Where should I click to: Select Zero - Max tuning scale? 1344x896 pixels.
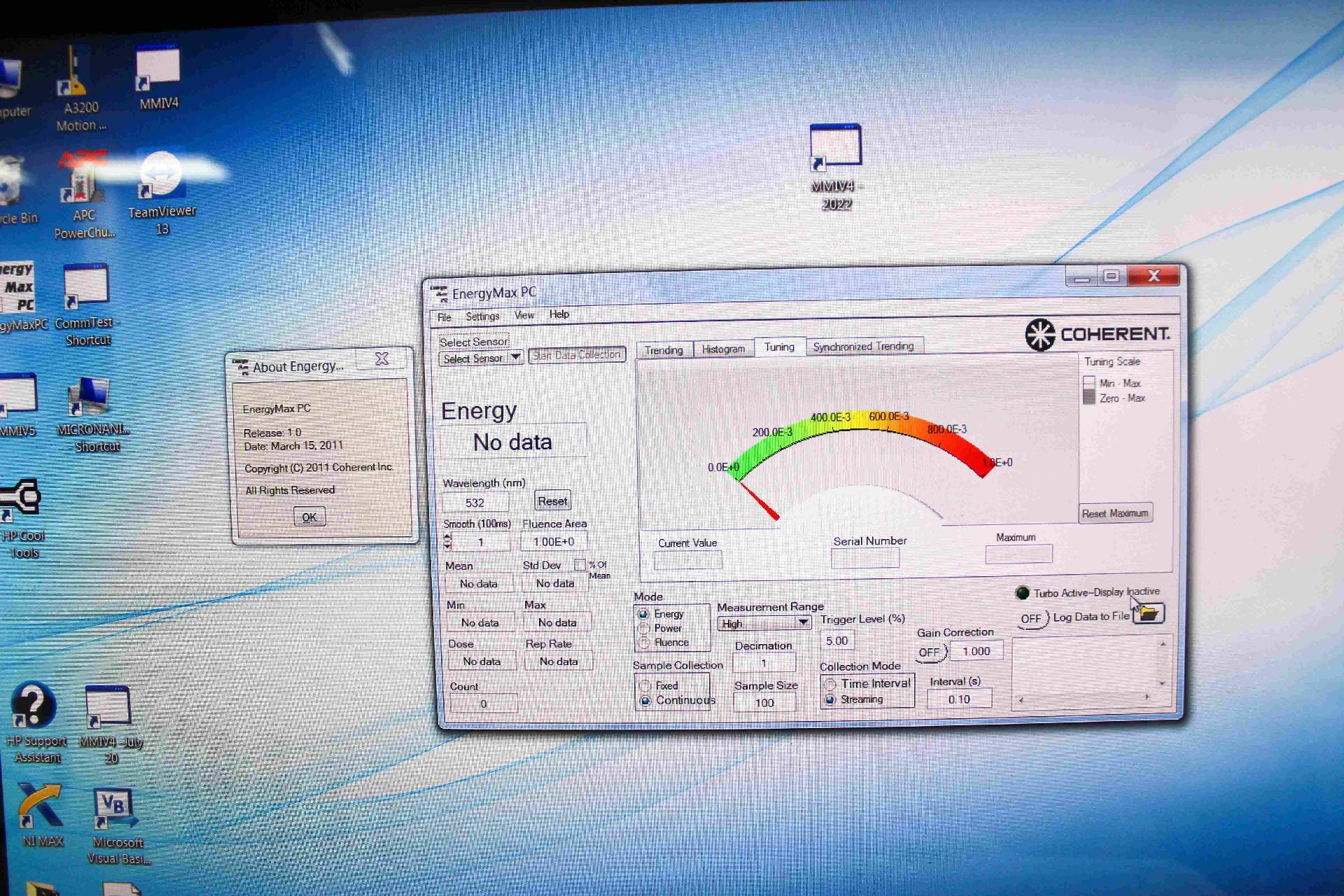(1088, 397)
